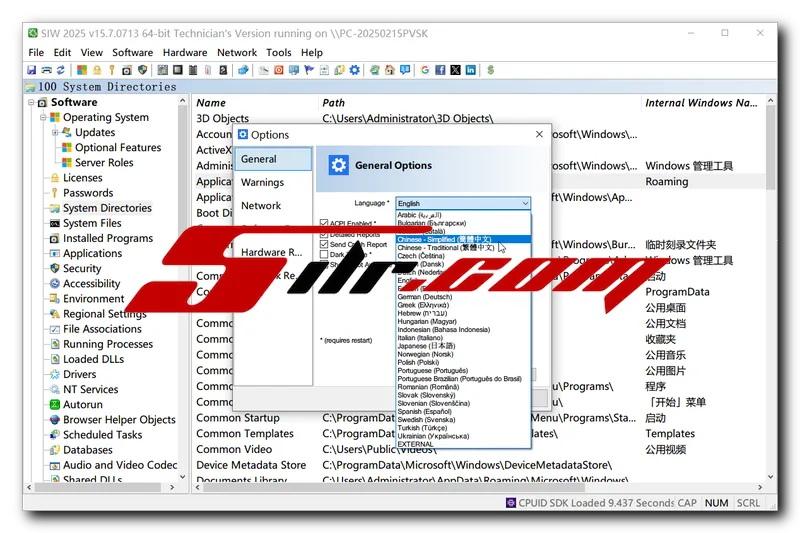Click the Device Metadata Store row name
The width and height of the screenshot is (800, 533).
tap(251, 465)
